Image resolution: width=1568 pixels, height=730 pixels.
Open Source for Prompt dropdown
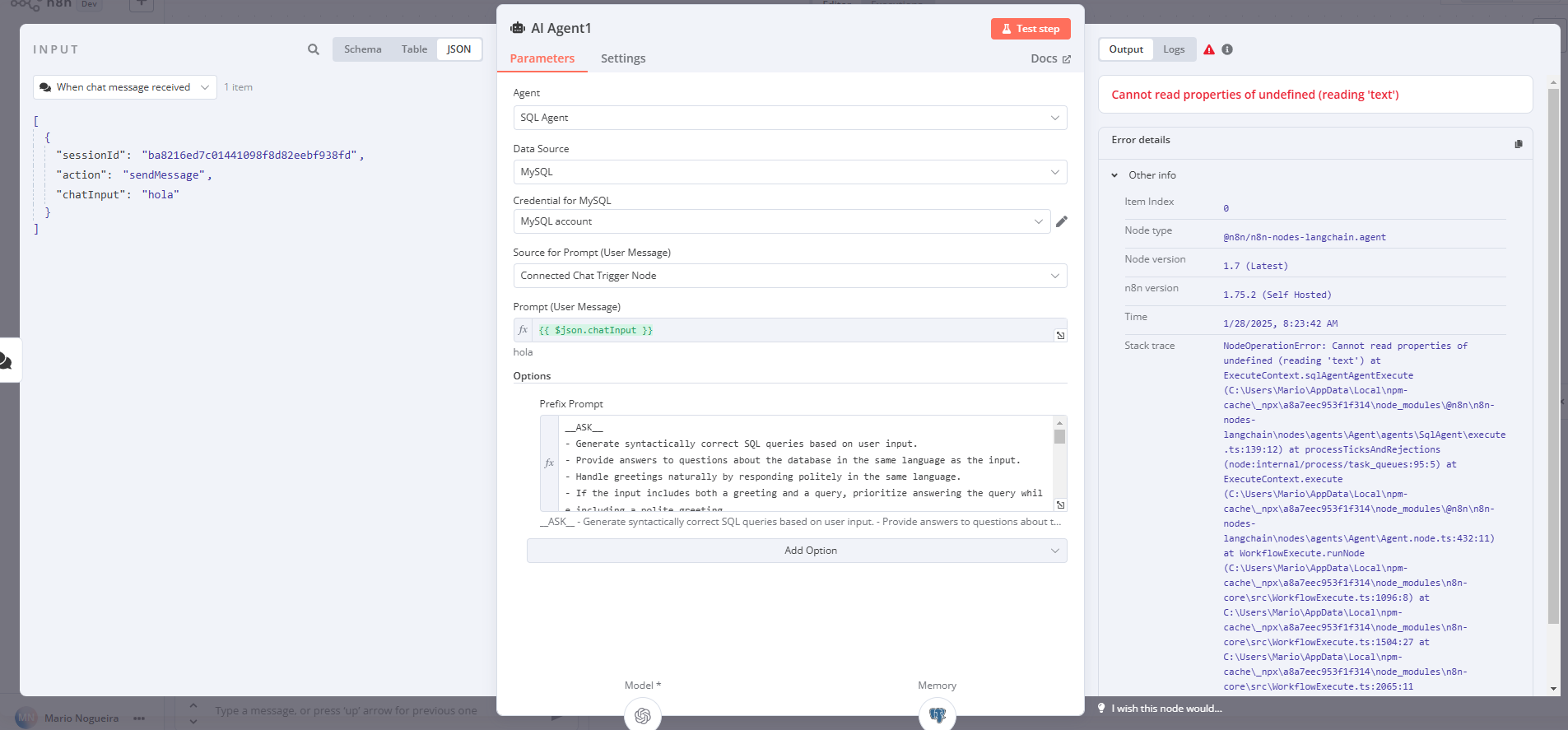790,276
